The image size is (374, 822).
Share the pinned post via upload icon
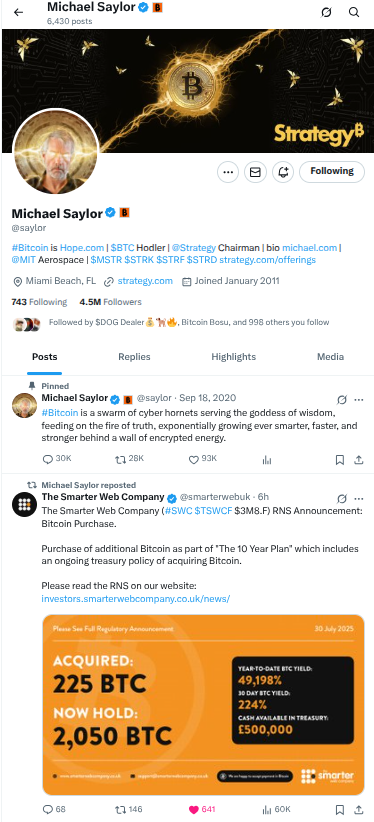[x=359, y=460]
